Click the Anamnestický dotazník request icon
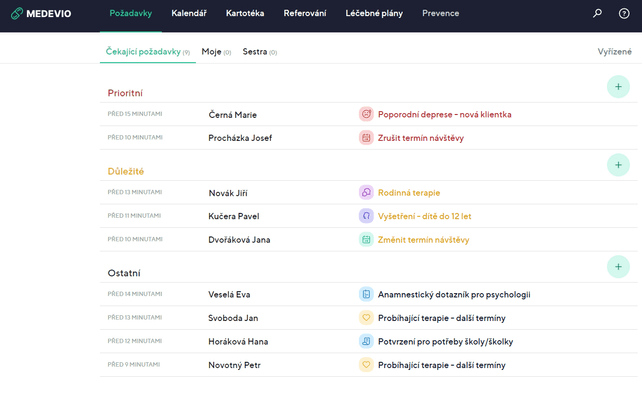This screenshot has height=400, width=642. (366, 294)
